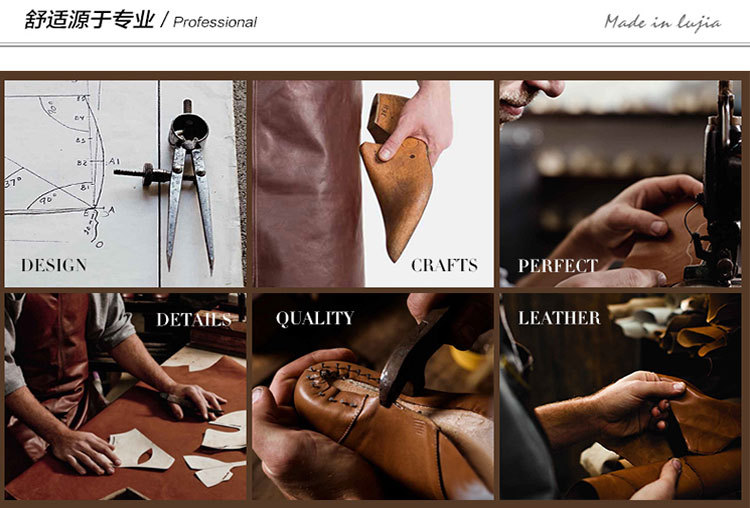
Task: Click the DESIGN label text
Action: [x=54, y=265]
